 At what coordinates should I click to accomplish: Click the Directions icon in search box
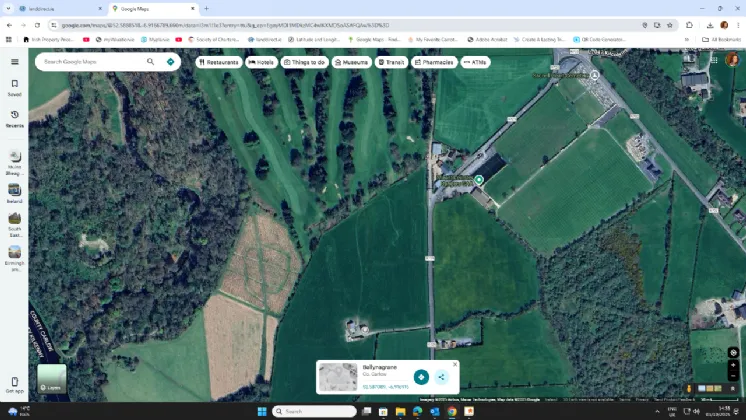click(170, 62)
